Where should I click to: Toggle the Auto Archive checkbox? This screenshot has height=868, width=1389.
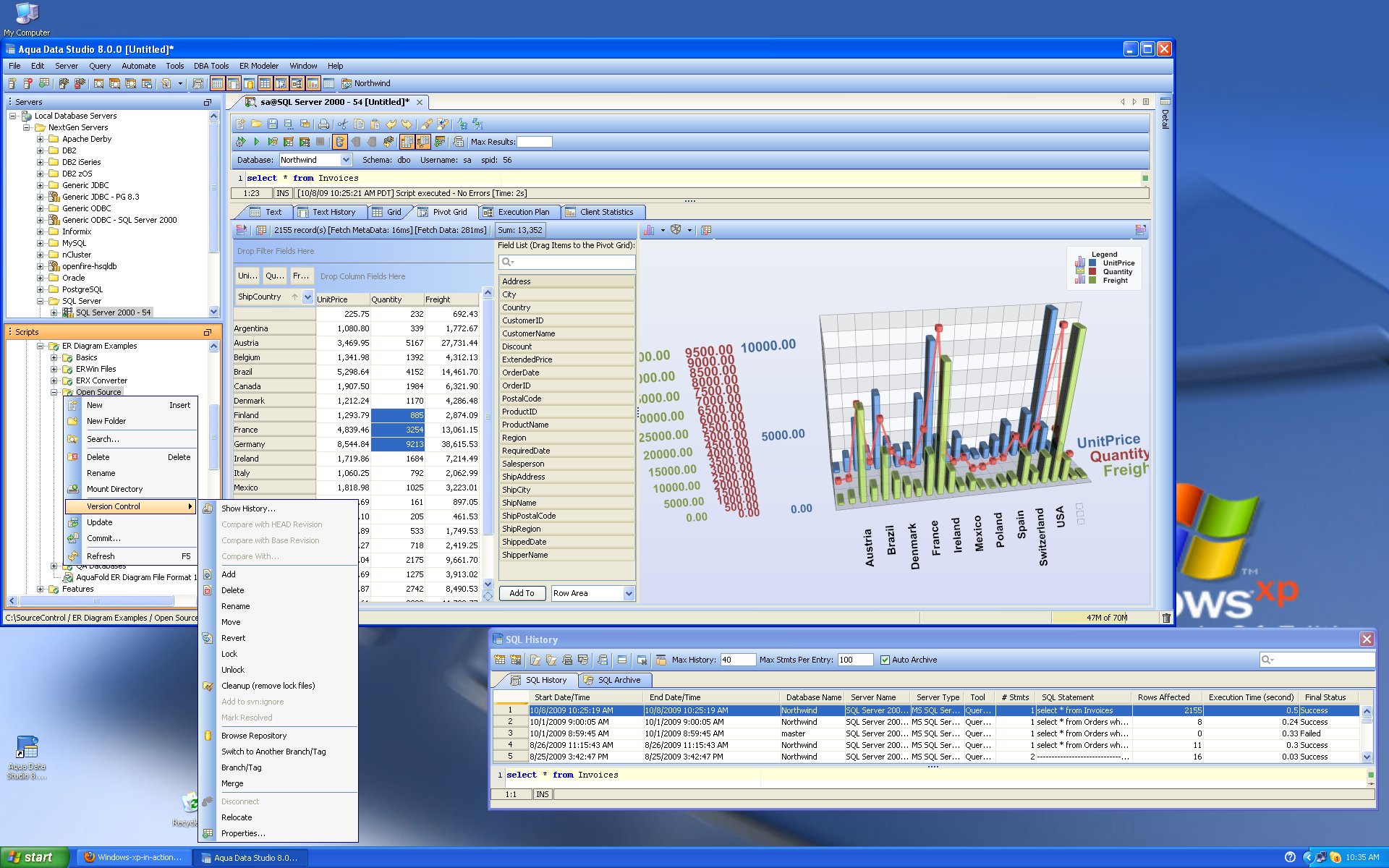[x=885, y=660]
